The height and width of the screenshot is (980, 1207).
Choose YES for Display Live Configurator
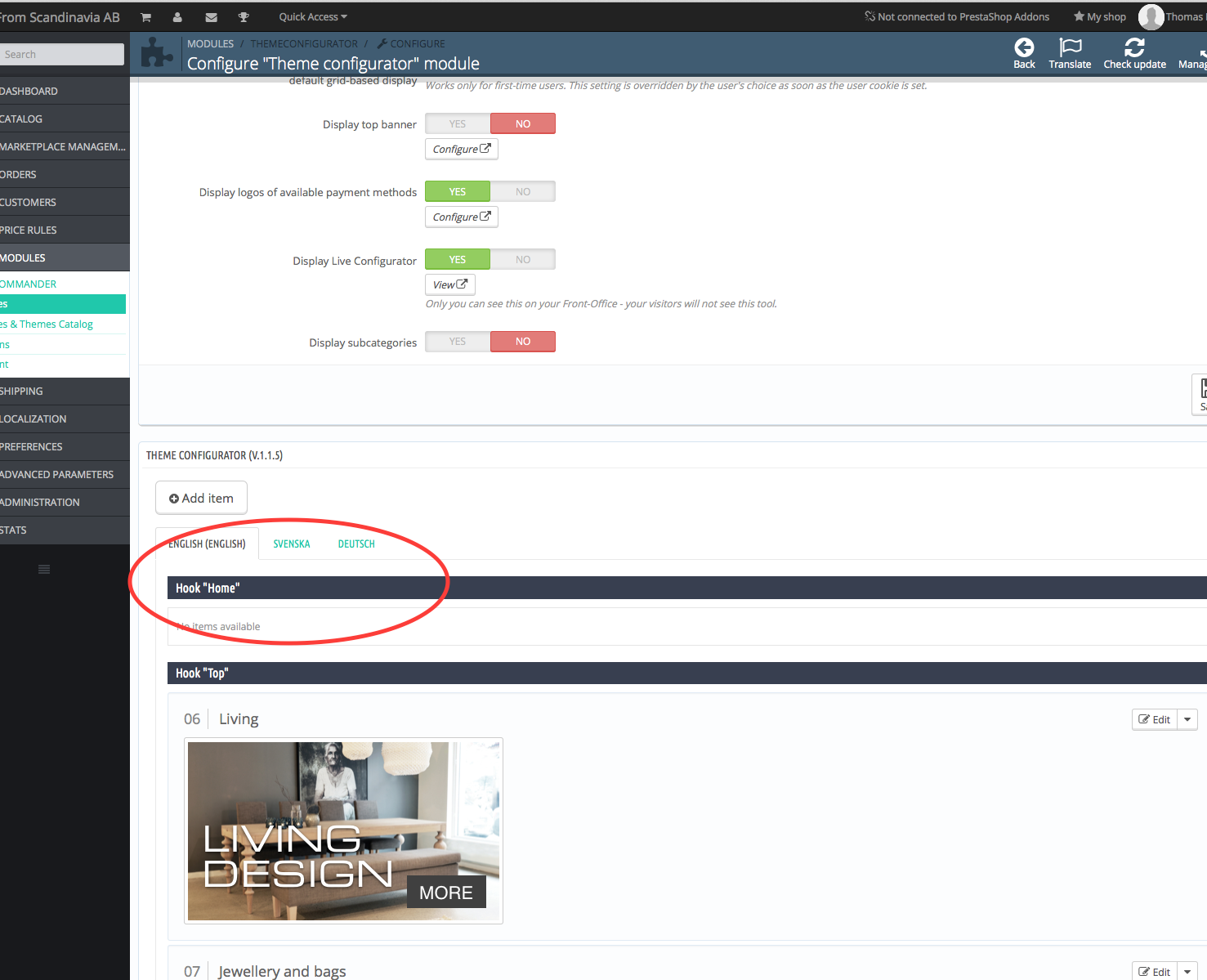click(x=458, y=260)
